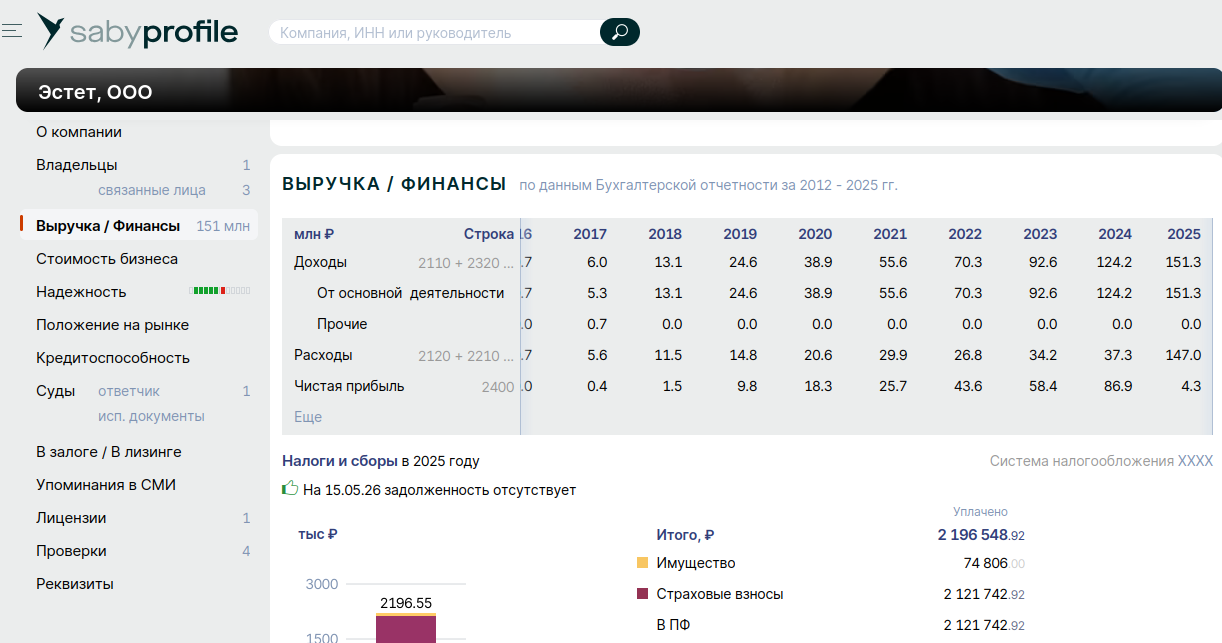
Task: Open Положение на рынке section
Action: [x=112, y=325]
